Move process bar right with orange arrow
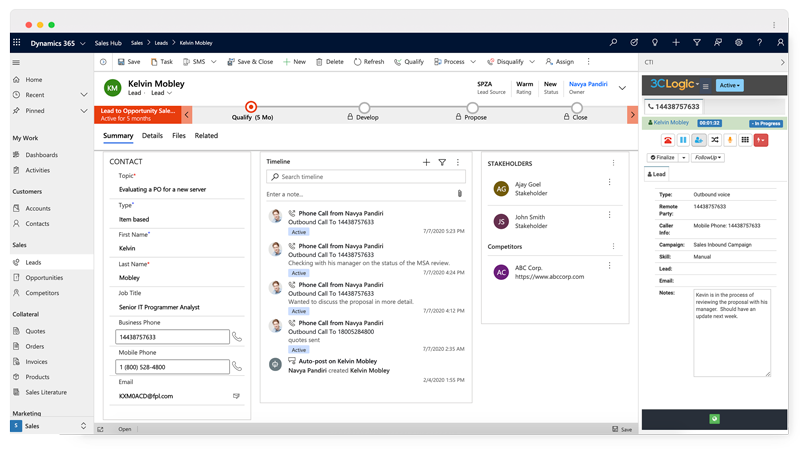The image size is (800, 449). click(x=632, y=115)
